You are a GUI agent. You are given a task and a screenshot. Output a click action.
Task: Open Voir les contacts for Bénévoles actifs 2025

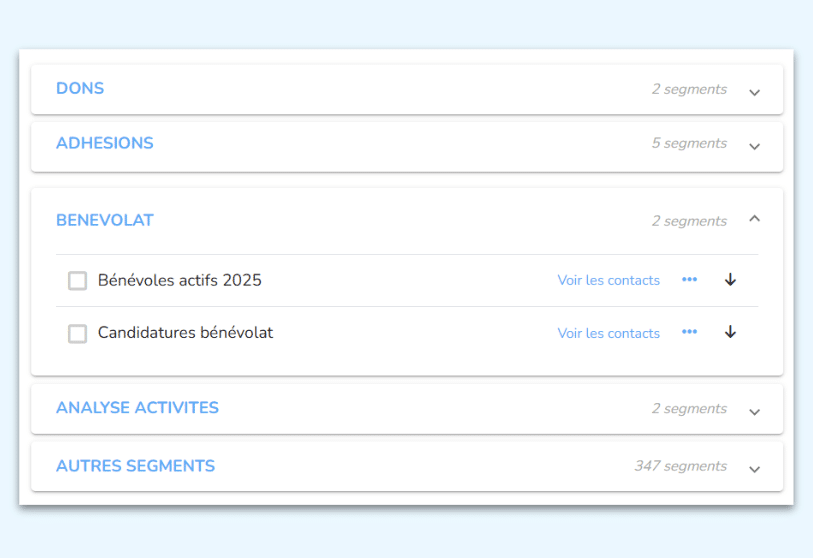(608, 281)
